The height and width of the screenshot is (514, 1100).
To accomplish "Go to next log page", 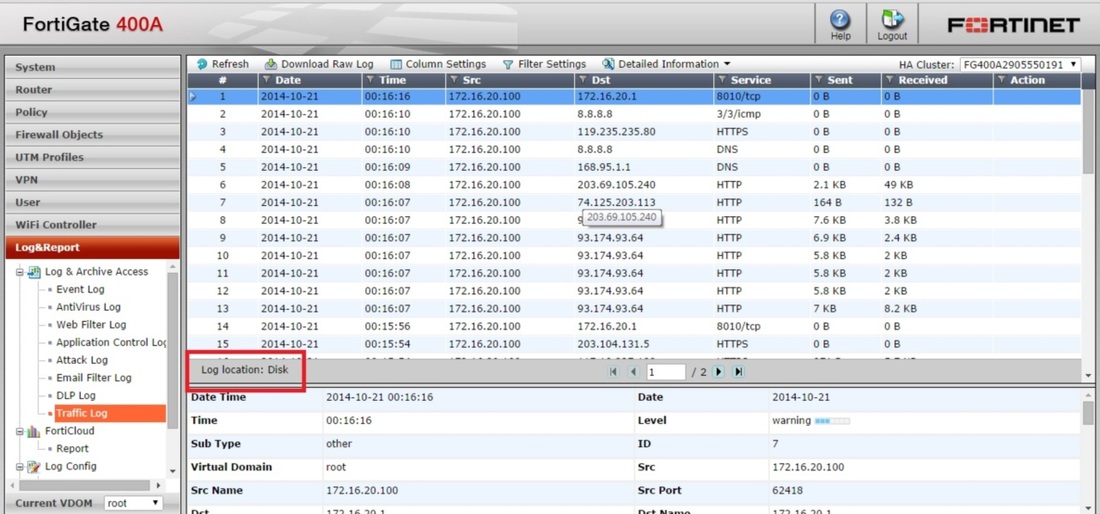I will coord(718,372).
